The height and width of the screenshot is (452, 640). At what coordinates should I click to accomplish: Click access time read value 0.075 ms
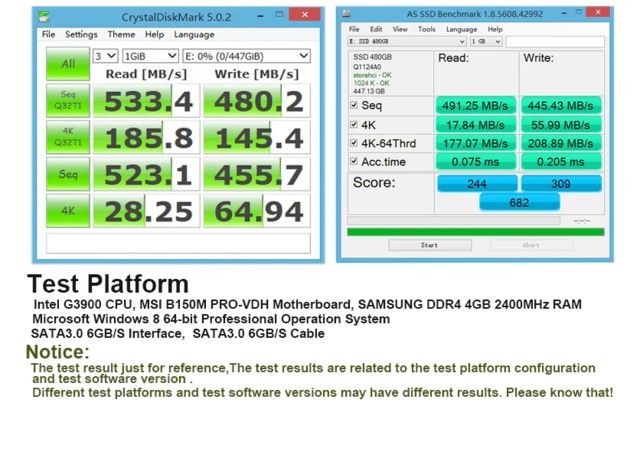pos(476,162)
